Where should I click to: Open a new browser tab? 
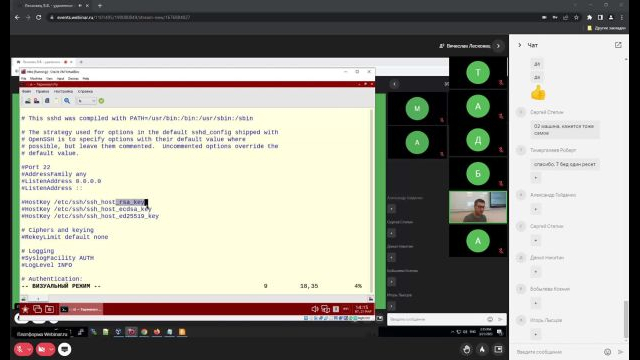point(100,6)
